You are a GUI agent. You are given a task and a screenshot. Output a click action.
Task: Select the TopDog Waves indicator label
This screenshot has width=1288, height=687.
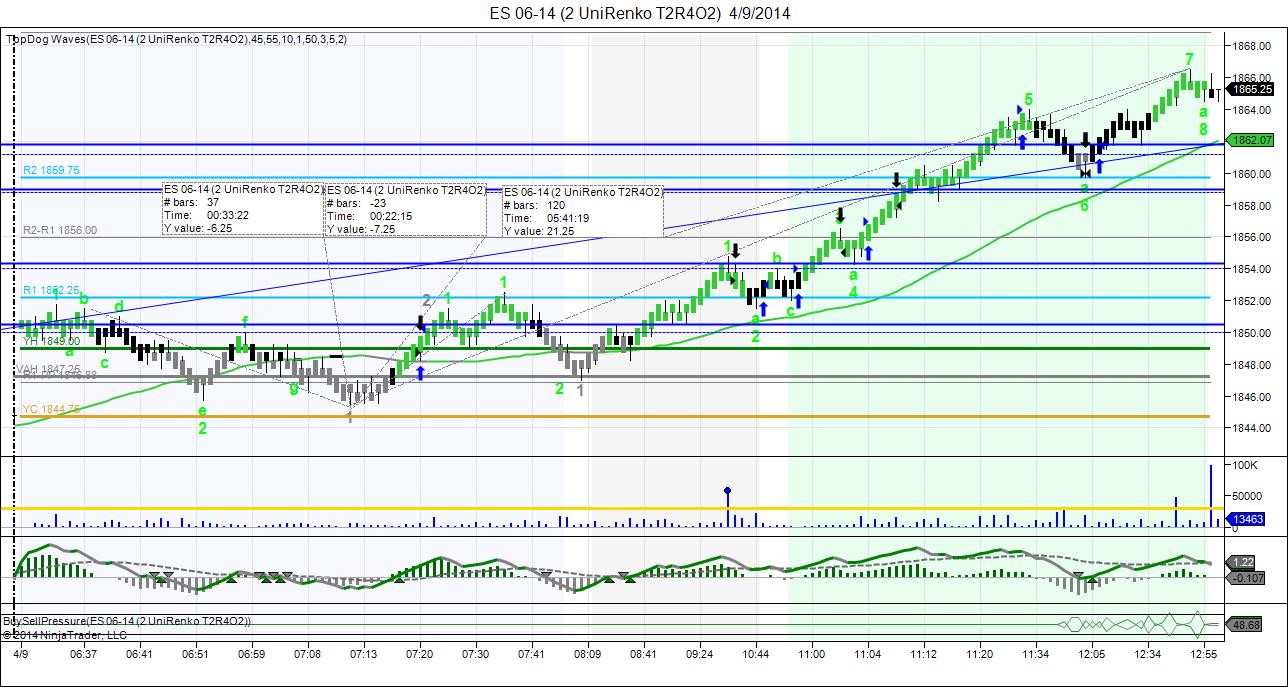(x=177, y=40)
